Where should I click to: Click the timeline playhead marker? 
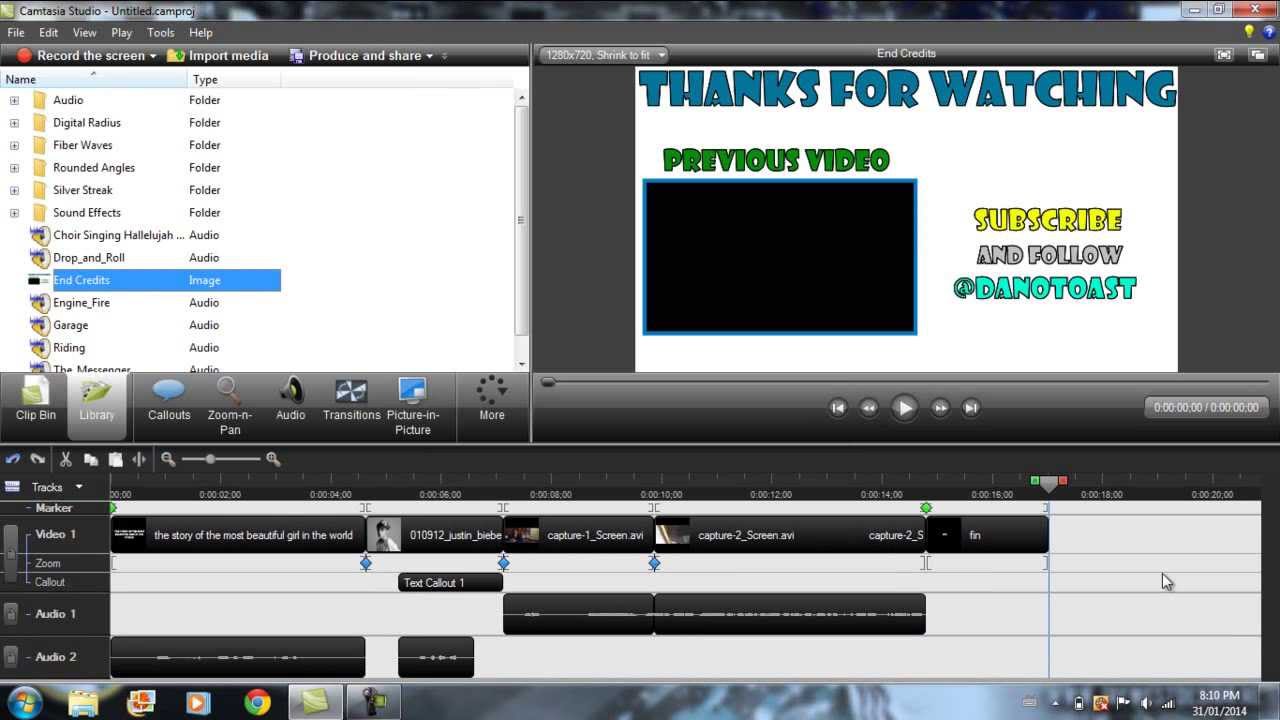pos(1048,483)
